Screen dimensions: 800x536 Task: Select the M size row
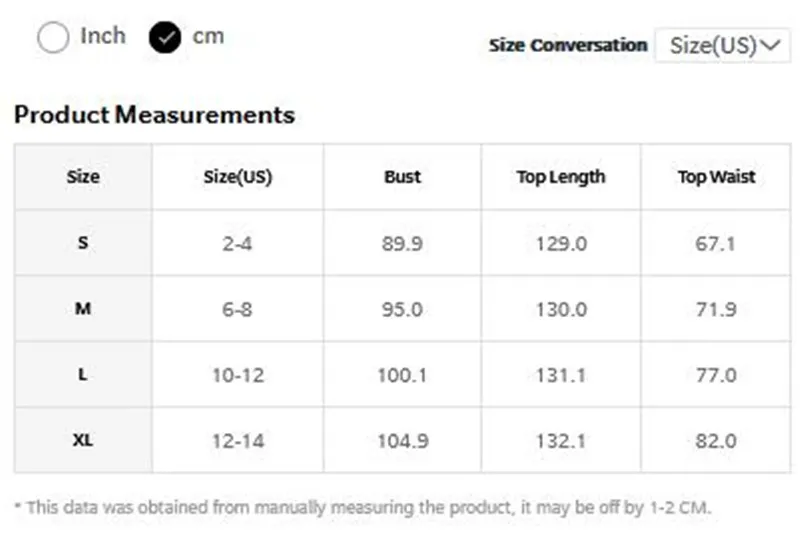pos(403,309)
